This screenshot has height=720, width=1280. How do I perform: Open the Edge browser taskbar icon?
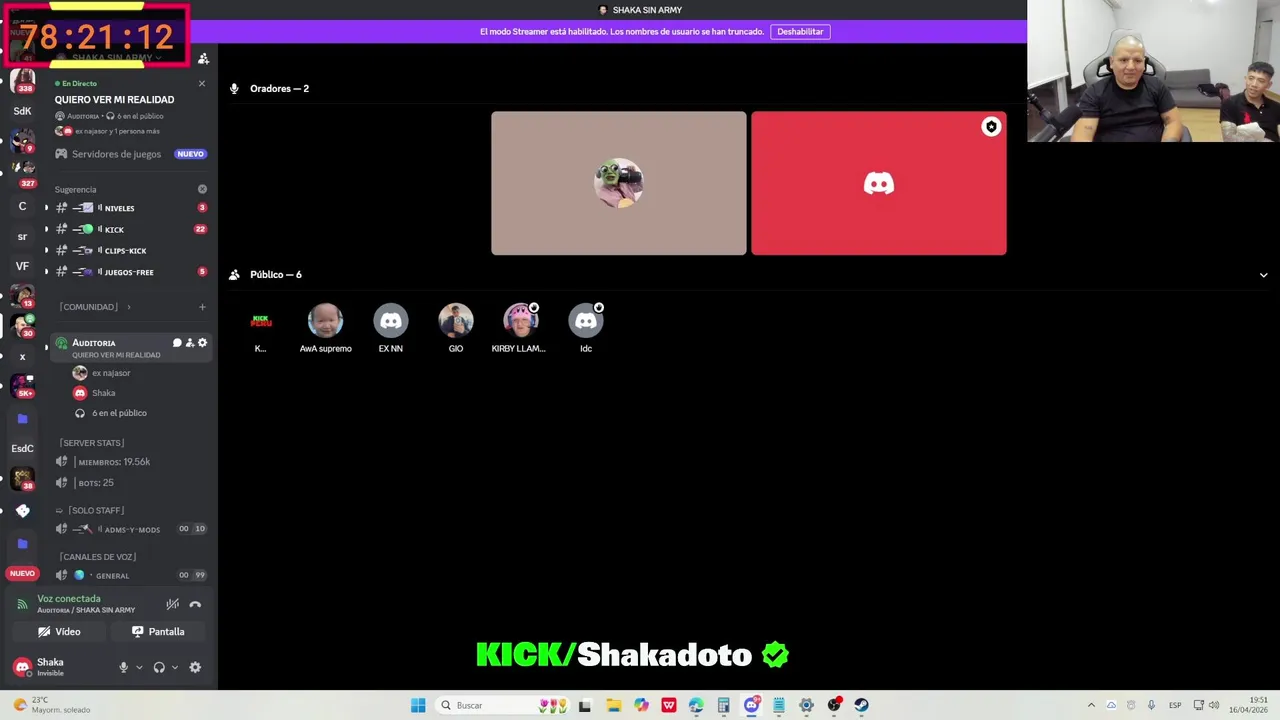tap(696, 705)
